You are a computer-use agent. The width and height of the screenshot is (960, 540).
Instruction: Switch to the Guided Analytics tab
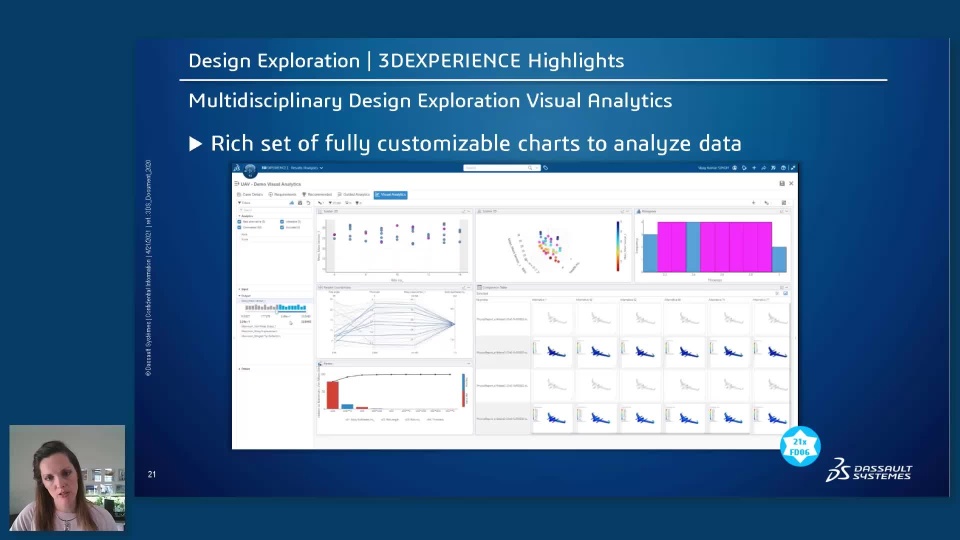click(354, 195)
